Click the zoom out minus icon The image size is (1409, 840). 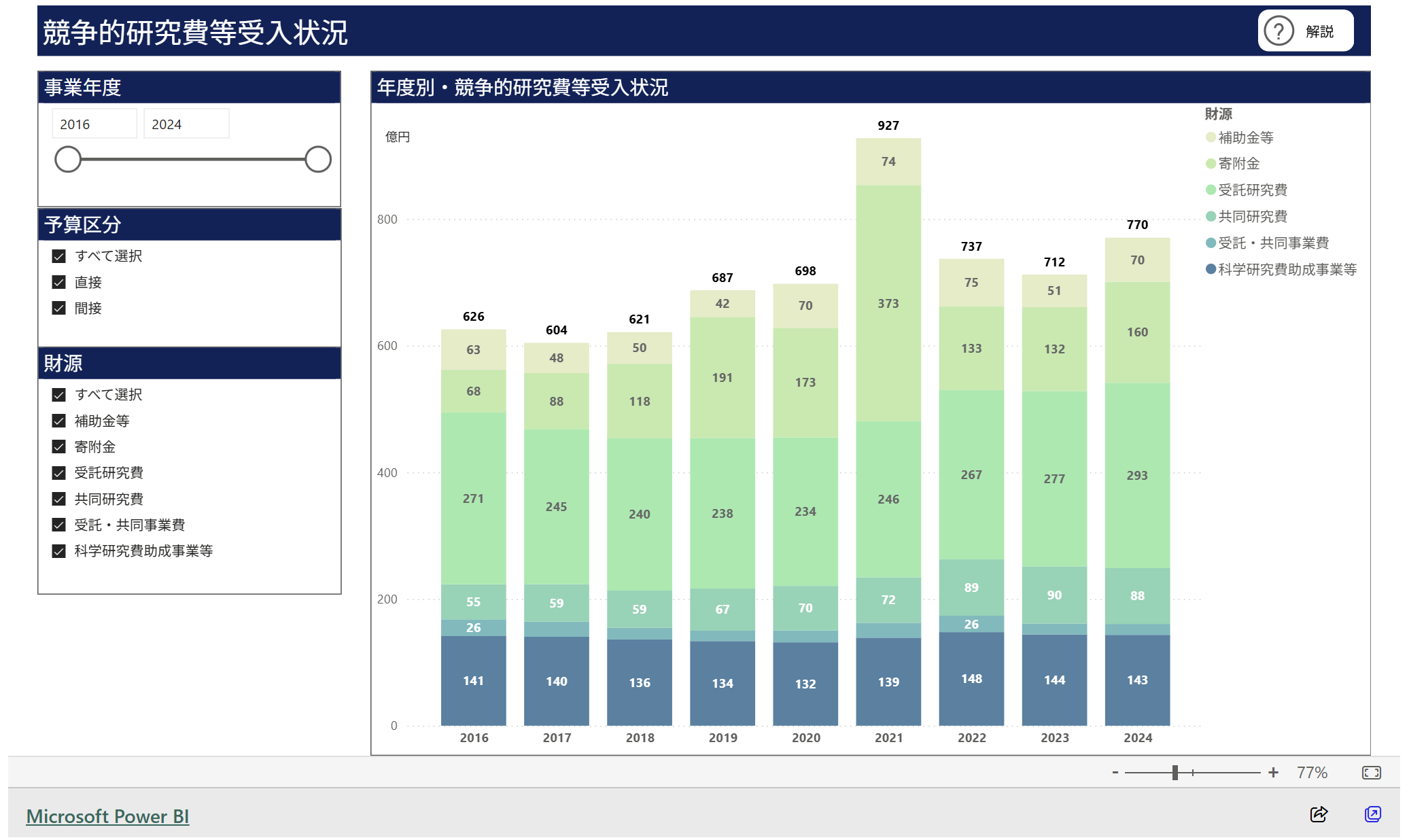tap(1115, 772)
